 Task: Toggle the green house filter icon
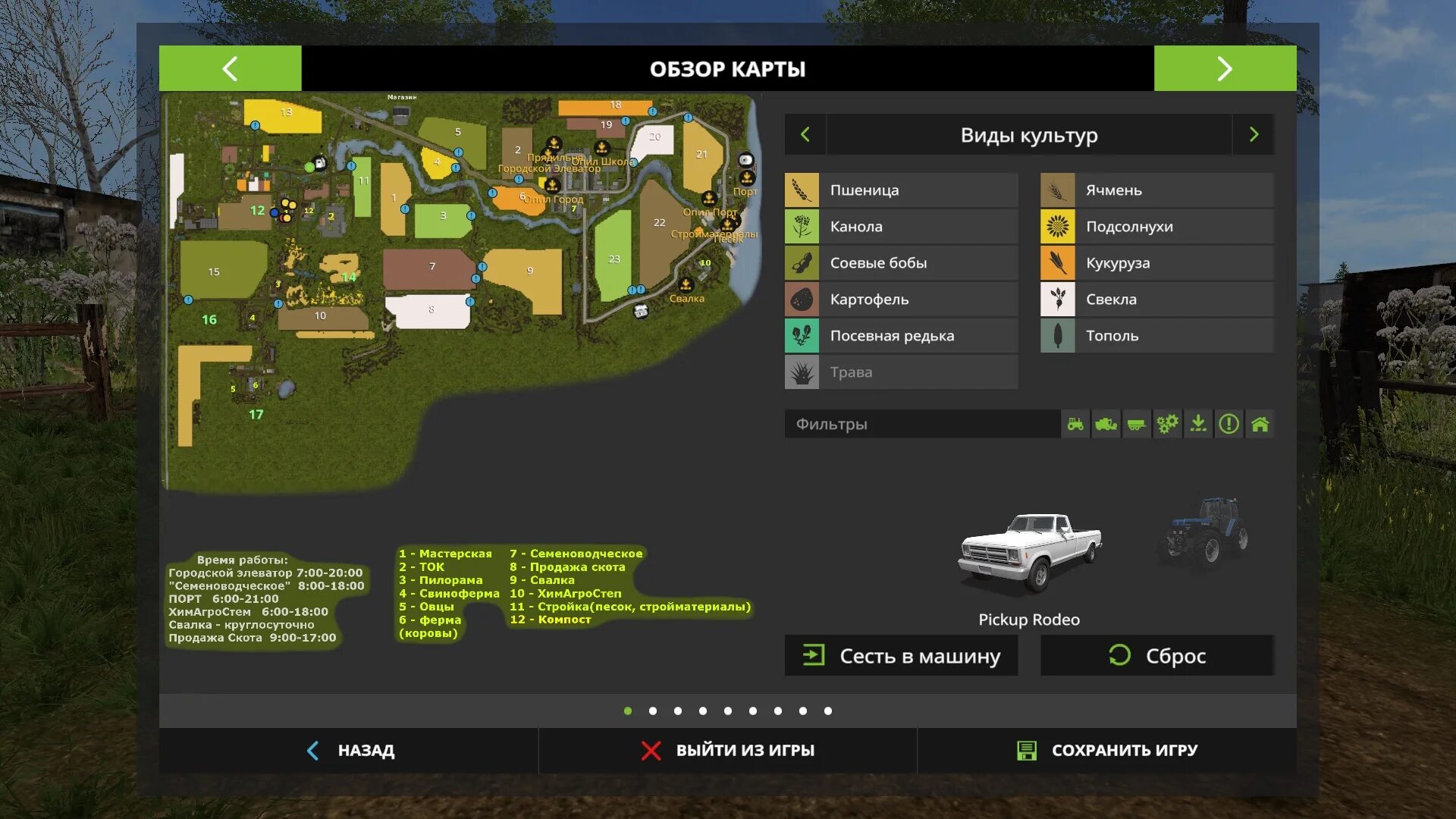tap(1260, 424)
